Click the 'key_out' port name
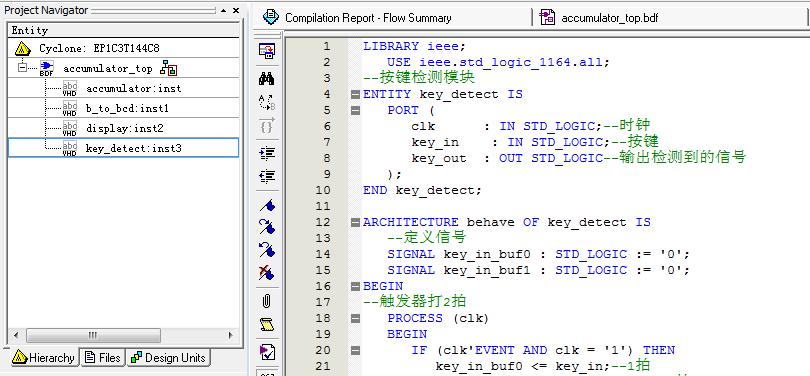Image resolution: width=810 pixels, height=376 pixels. pyautogui.click(x=439, y=159)
